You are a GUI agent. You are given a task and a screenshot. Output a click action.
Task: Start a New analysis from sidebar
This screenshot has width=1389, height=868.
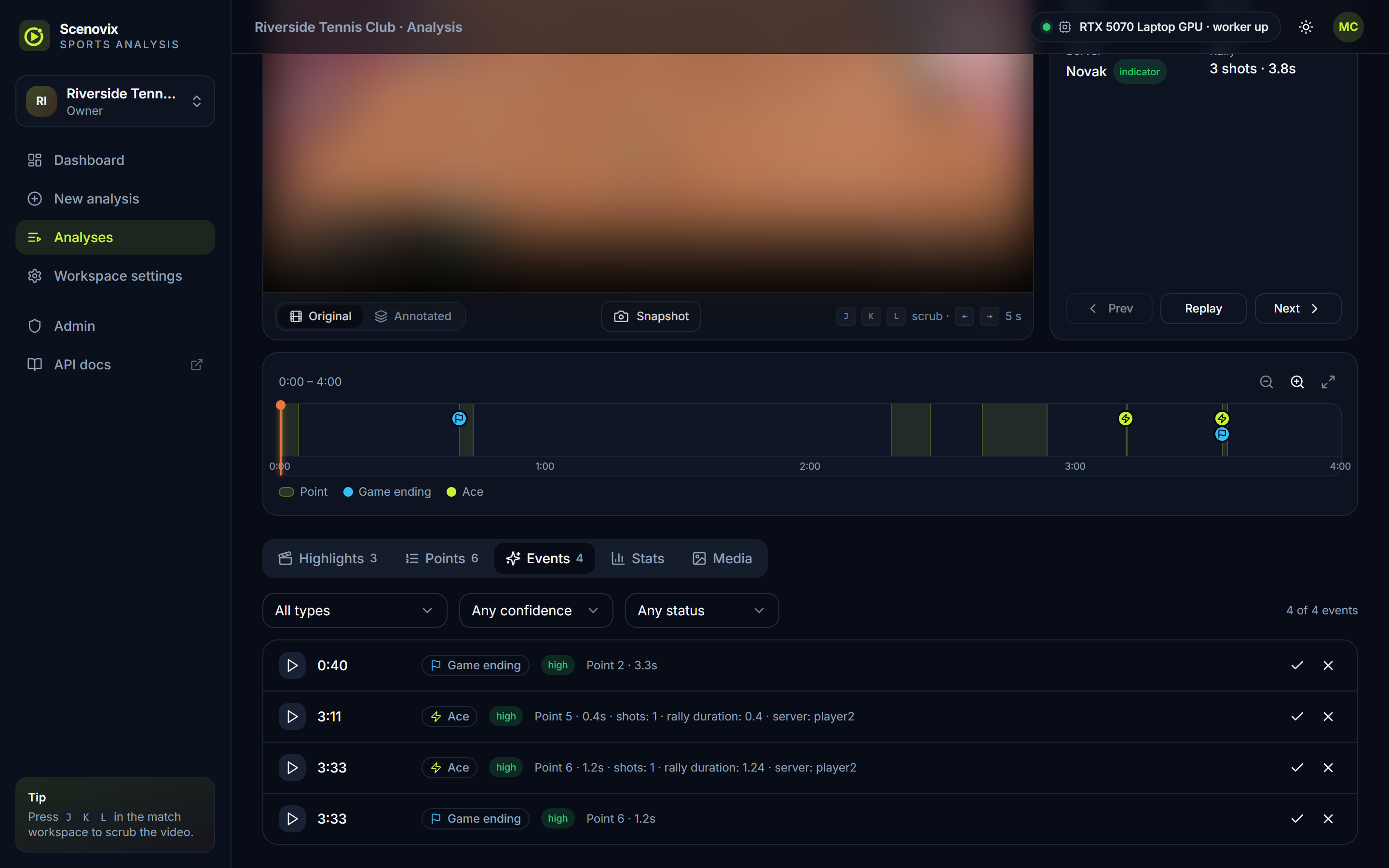tap(115, 199)
